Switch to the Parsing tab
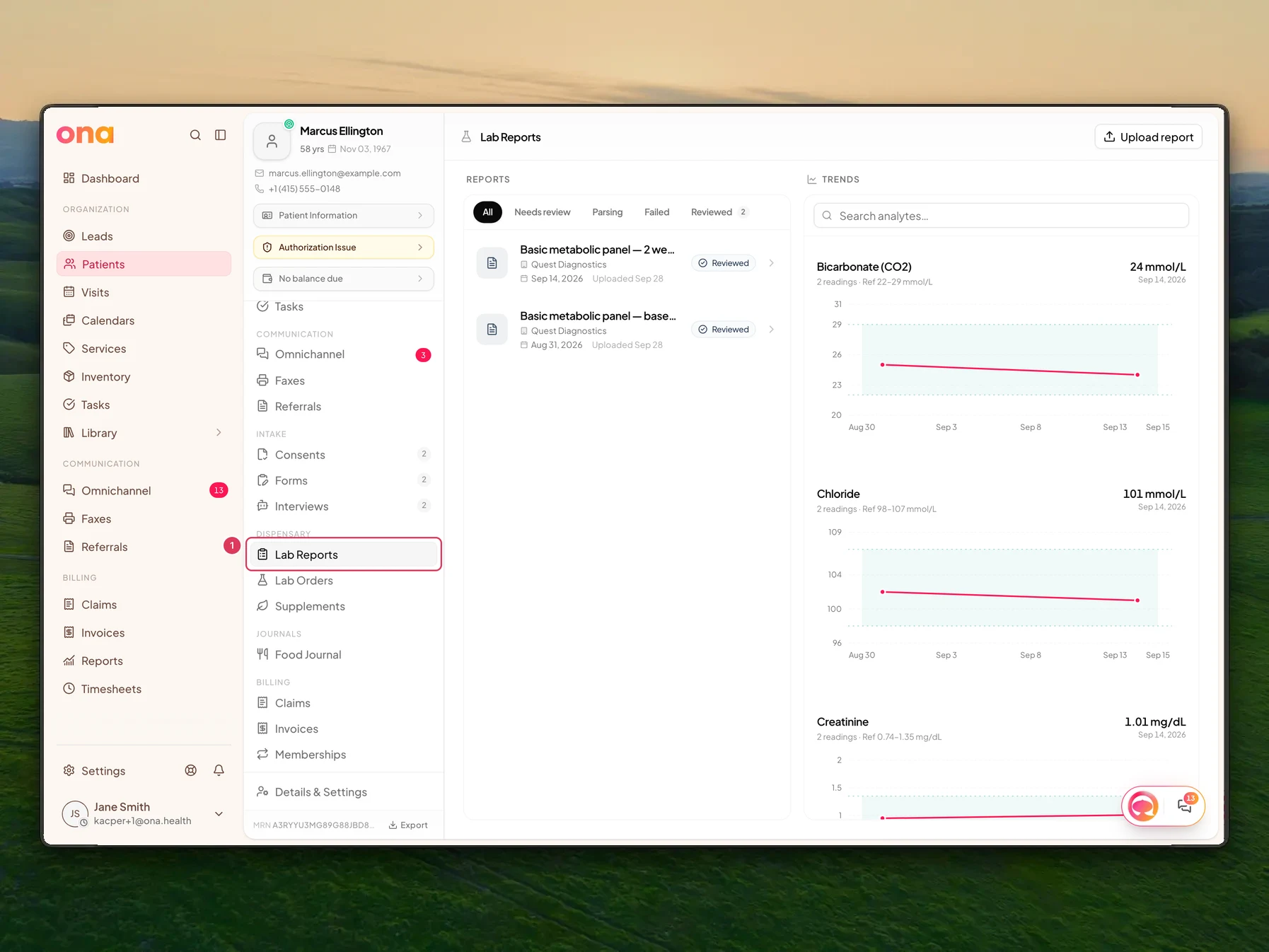Viewport: 1269px width, 952px height. [608, 212]
